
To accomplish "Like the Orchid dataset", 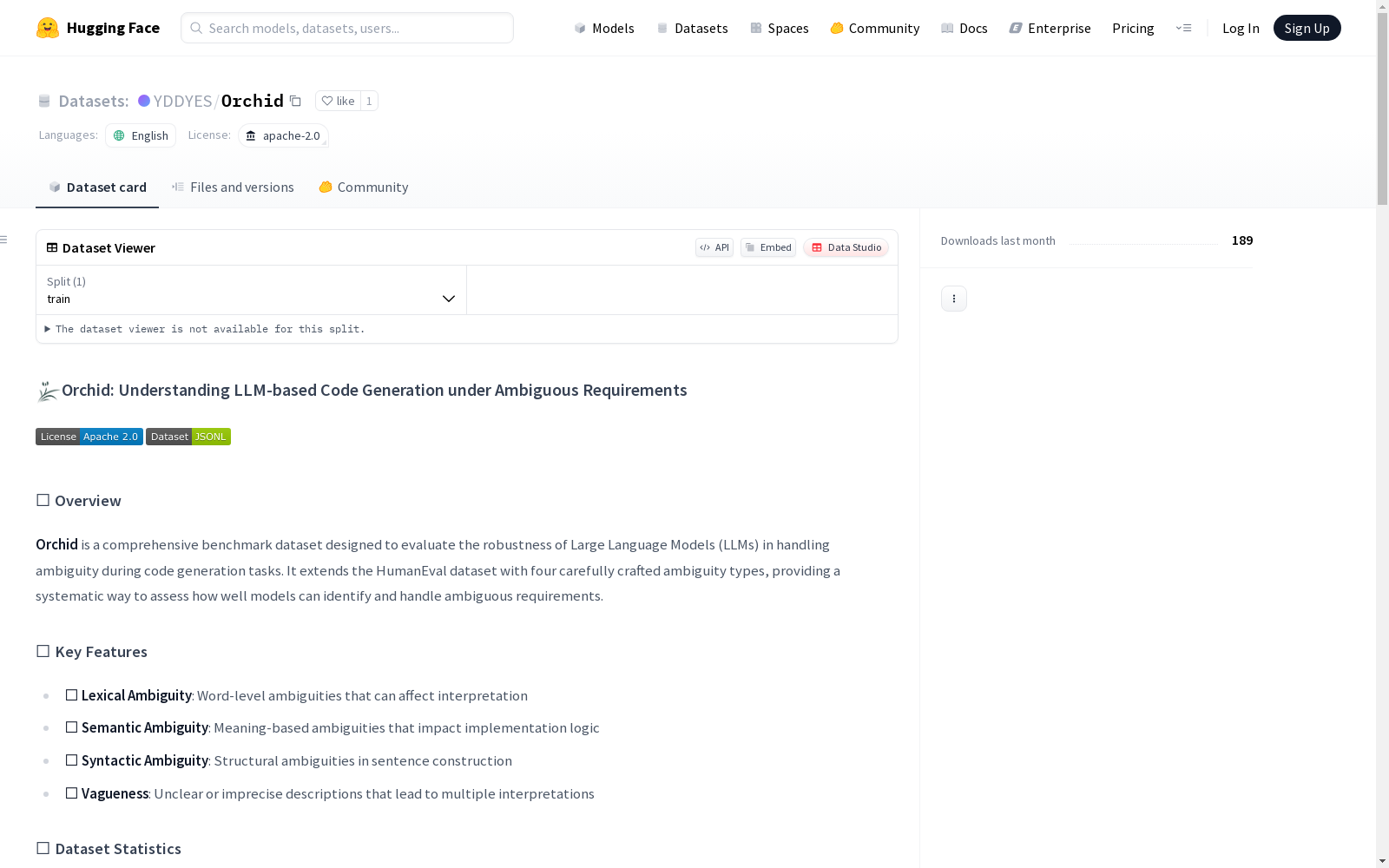I will click(x=338, y=101).
